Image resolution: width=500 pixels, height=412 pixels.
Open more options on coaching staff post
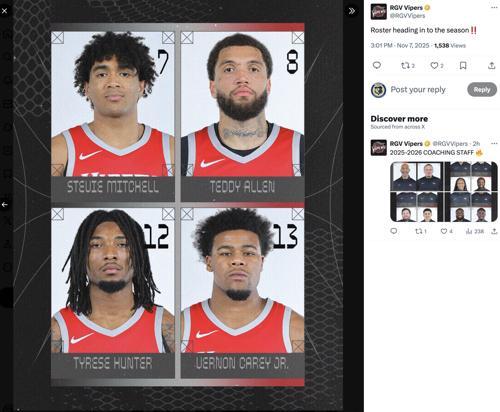coord(494,143)
